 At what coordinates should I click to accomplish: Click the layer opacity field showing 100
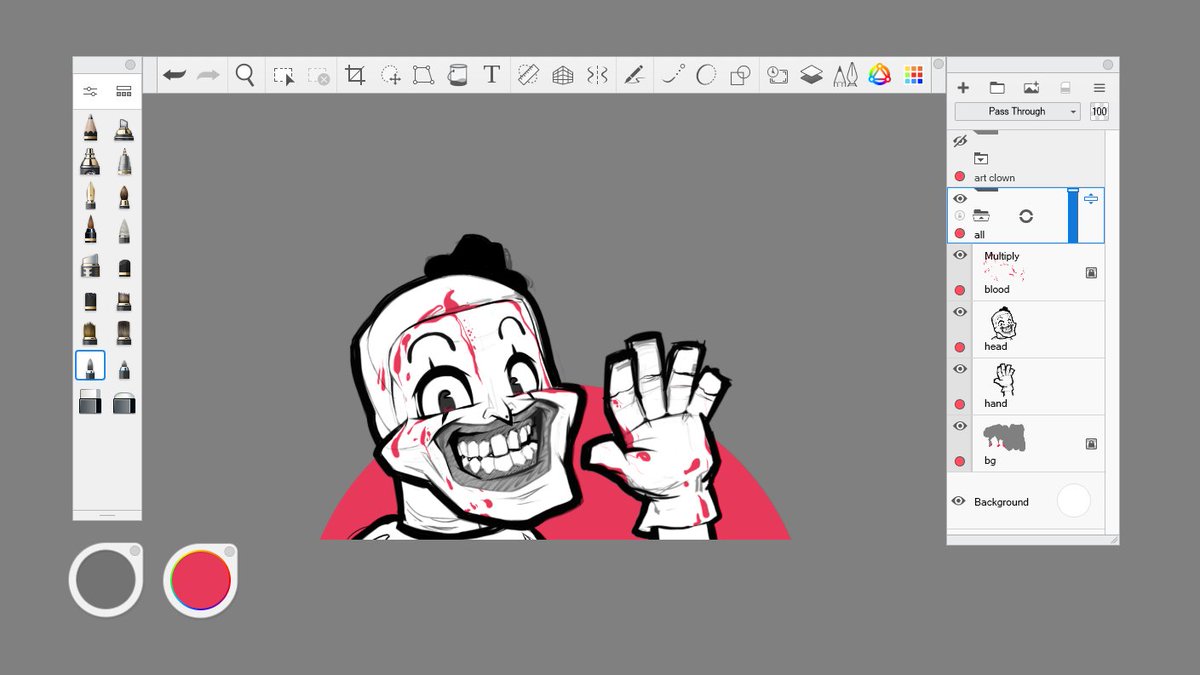pyautogui.click(x=1099, y=111)
